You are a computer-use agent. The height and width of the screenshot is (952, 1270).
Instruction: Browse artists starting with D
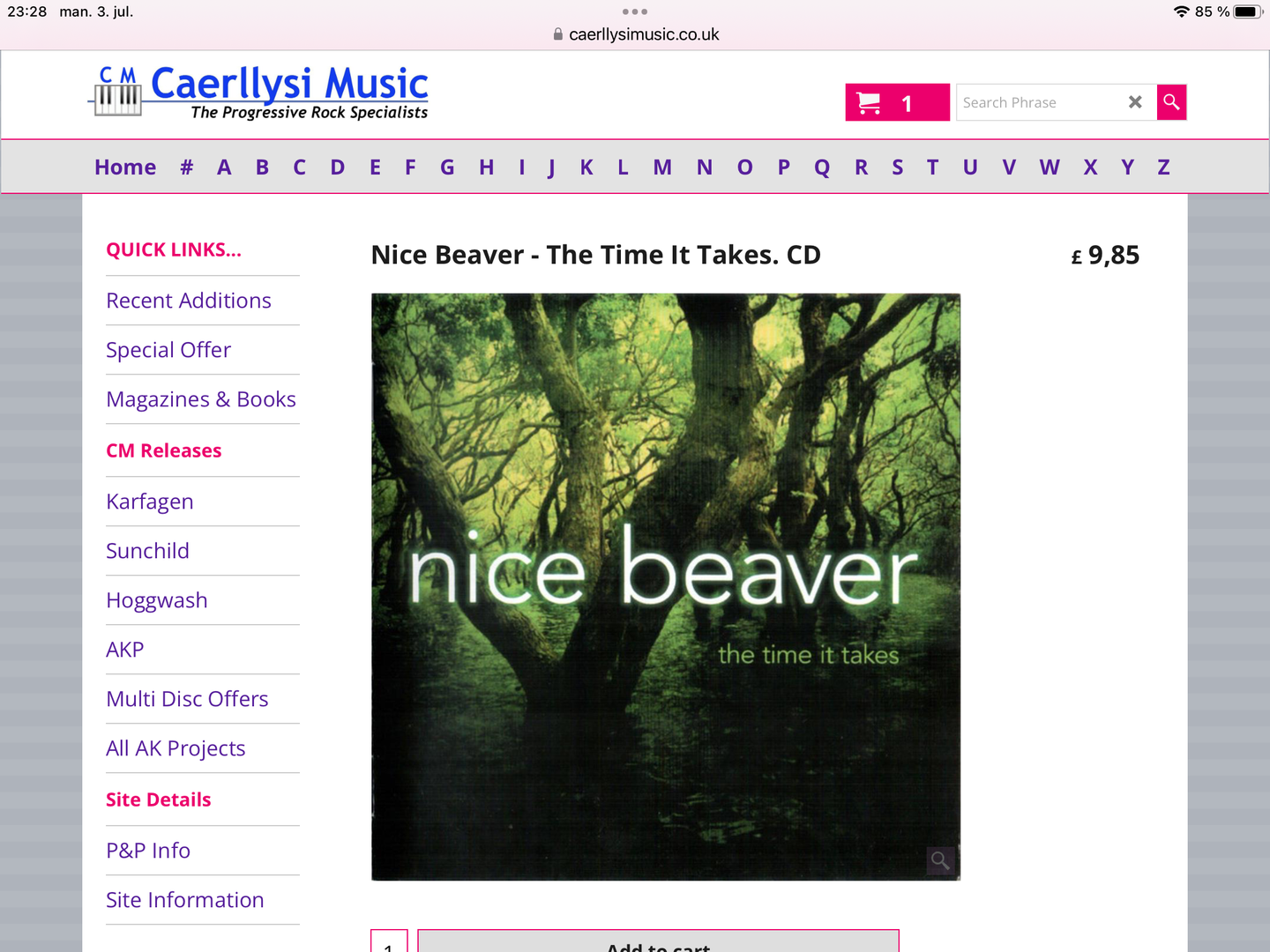338,167
